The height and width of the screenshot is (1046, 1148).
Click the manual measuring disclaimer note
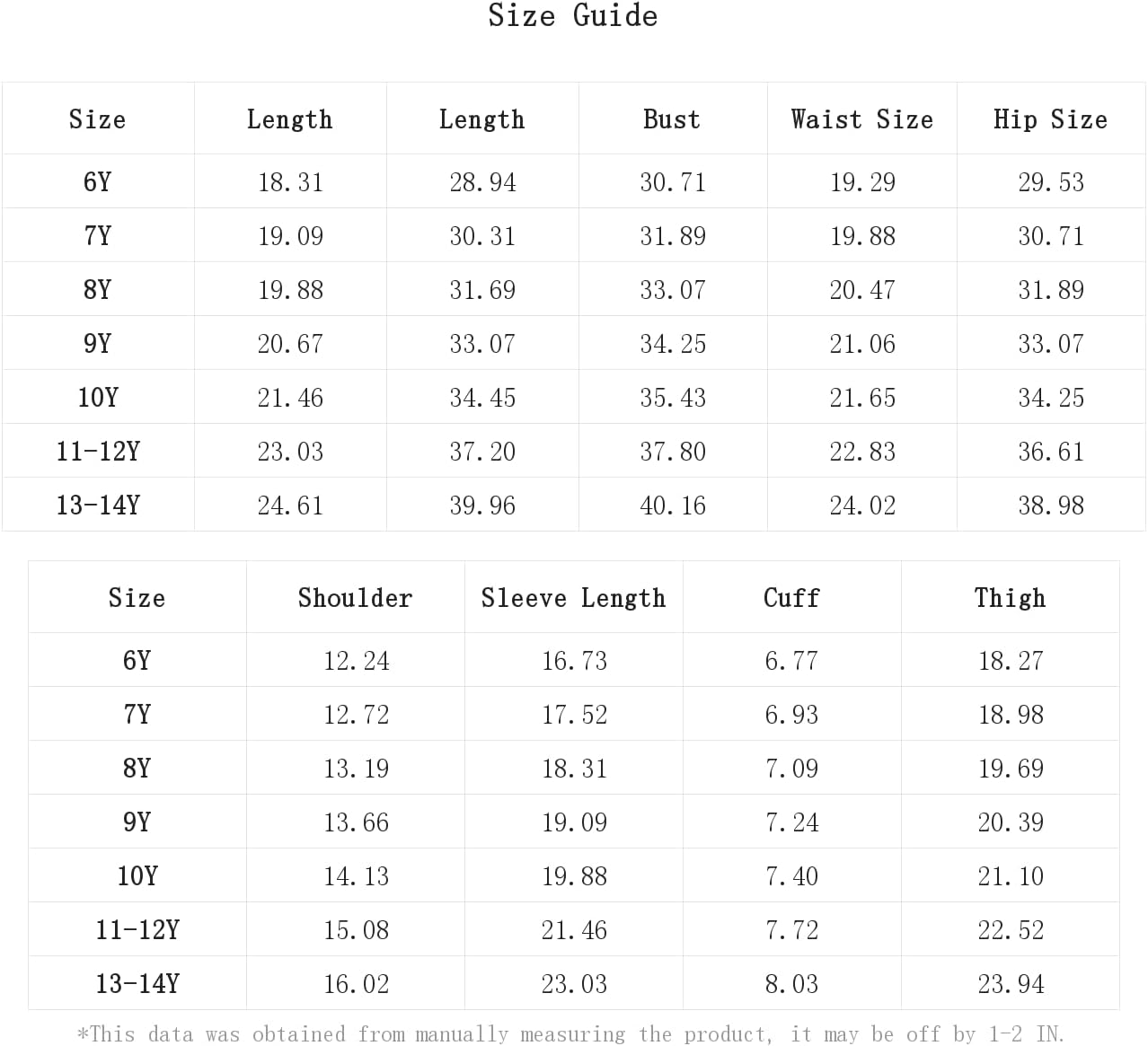(570, 1034)
